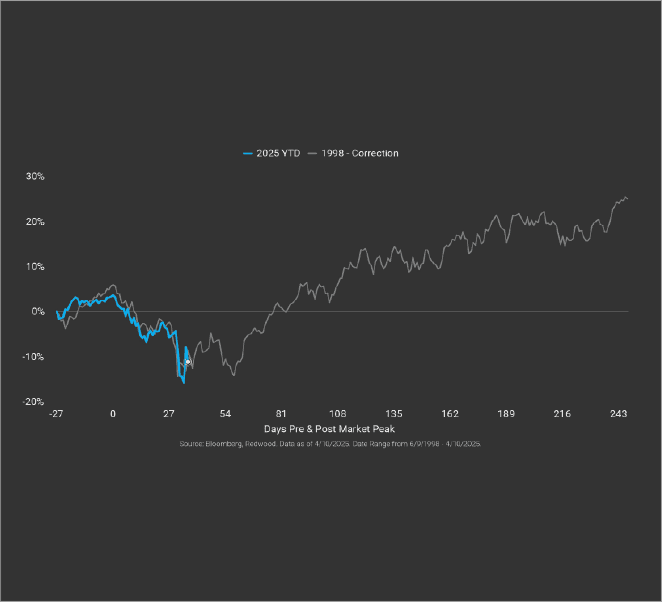This screenshot has width=662, height=602.
Task: Click the 135 x-axis tick label
Action: [x=394, y=413]
